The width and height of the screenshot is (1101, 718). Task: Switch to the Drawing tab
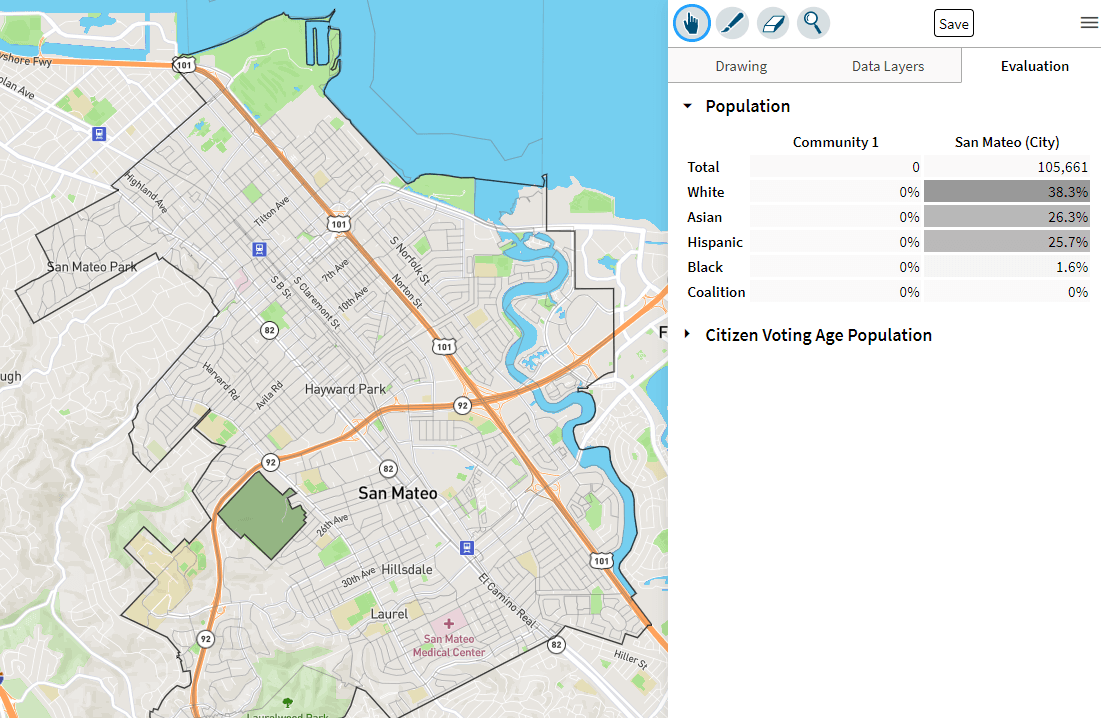[741, 65]
